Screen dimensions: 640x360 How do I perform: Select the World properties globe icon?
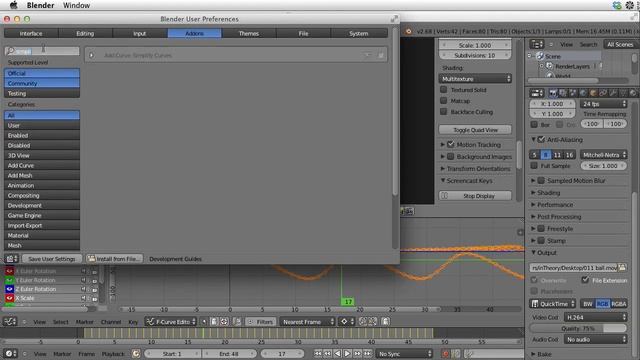coord(583,93)
